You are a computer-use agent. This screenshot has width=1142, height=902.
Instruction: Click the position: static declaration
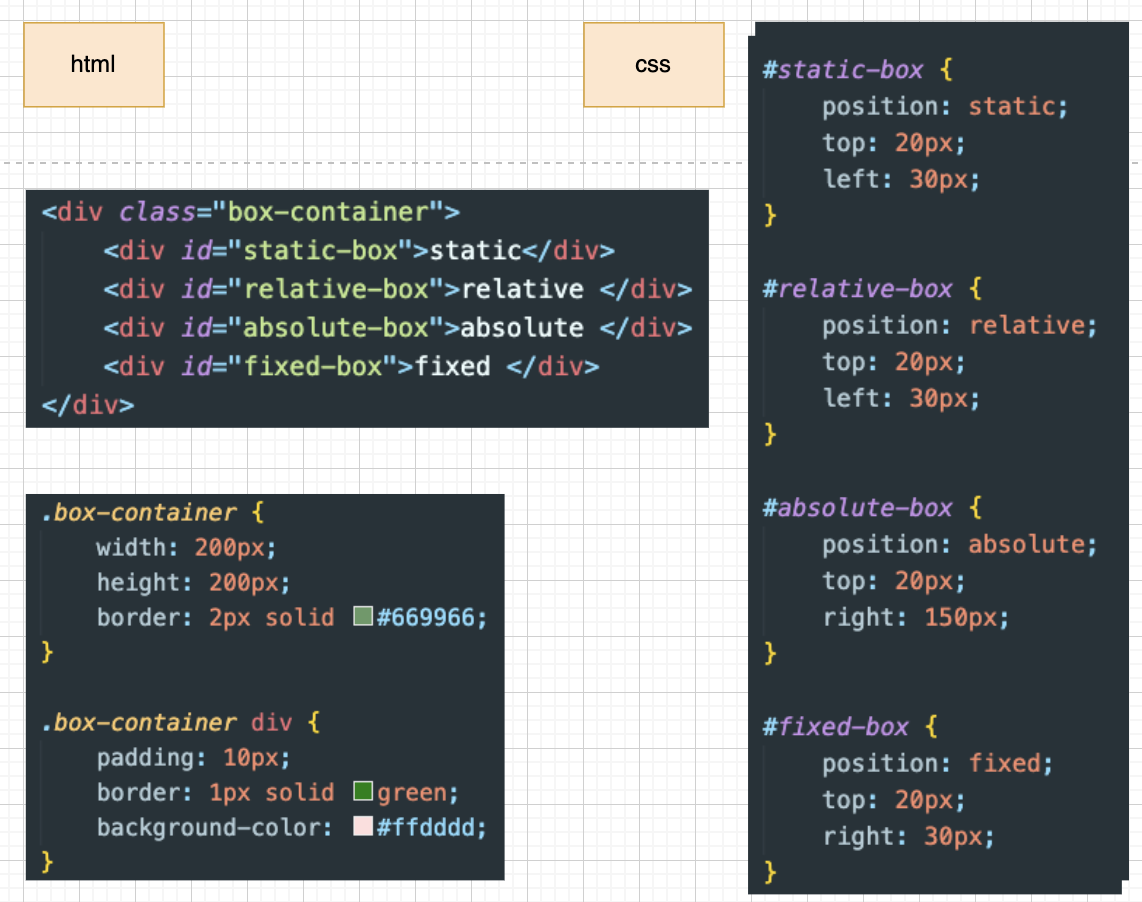[x=945, y=106]
